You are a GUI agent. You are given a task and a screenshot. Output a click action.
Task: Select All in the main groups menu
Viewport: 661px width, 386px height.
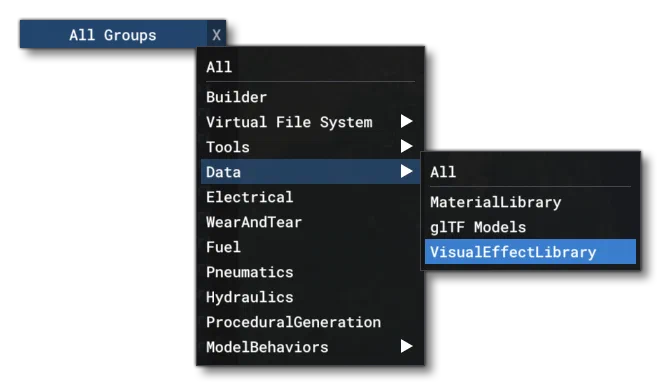[310, 67]
